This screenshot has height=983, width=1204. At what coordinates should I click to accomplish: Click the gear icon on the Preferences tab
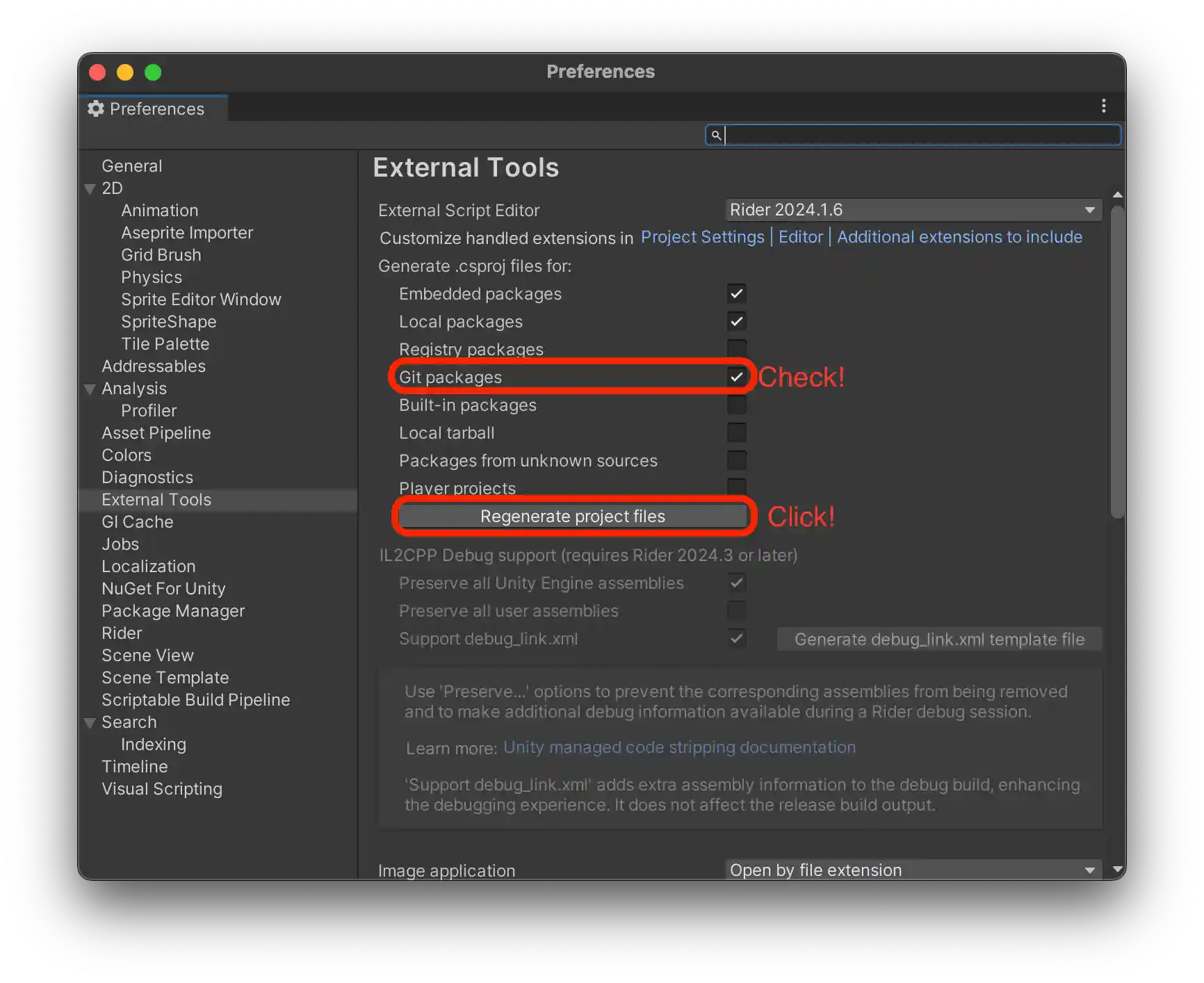96,108
